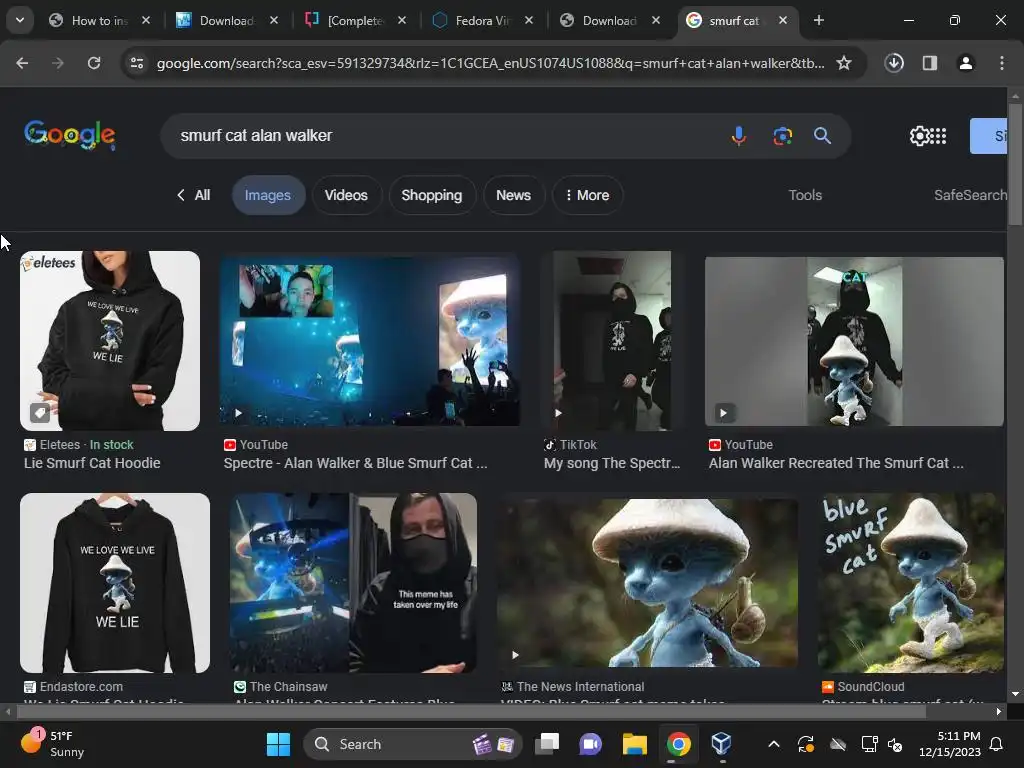Open the clock showing 5:11 PM
Screen dimensions: 1024x768
[950, 744]
